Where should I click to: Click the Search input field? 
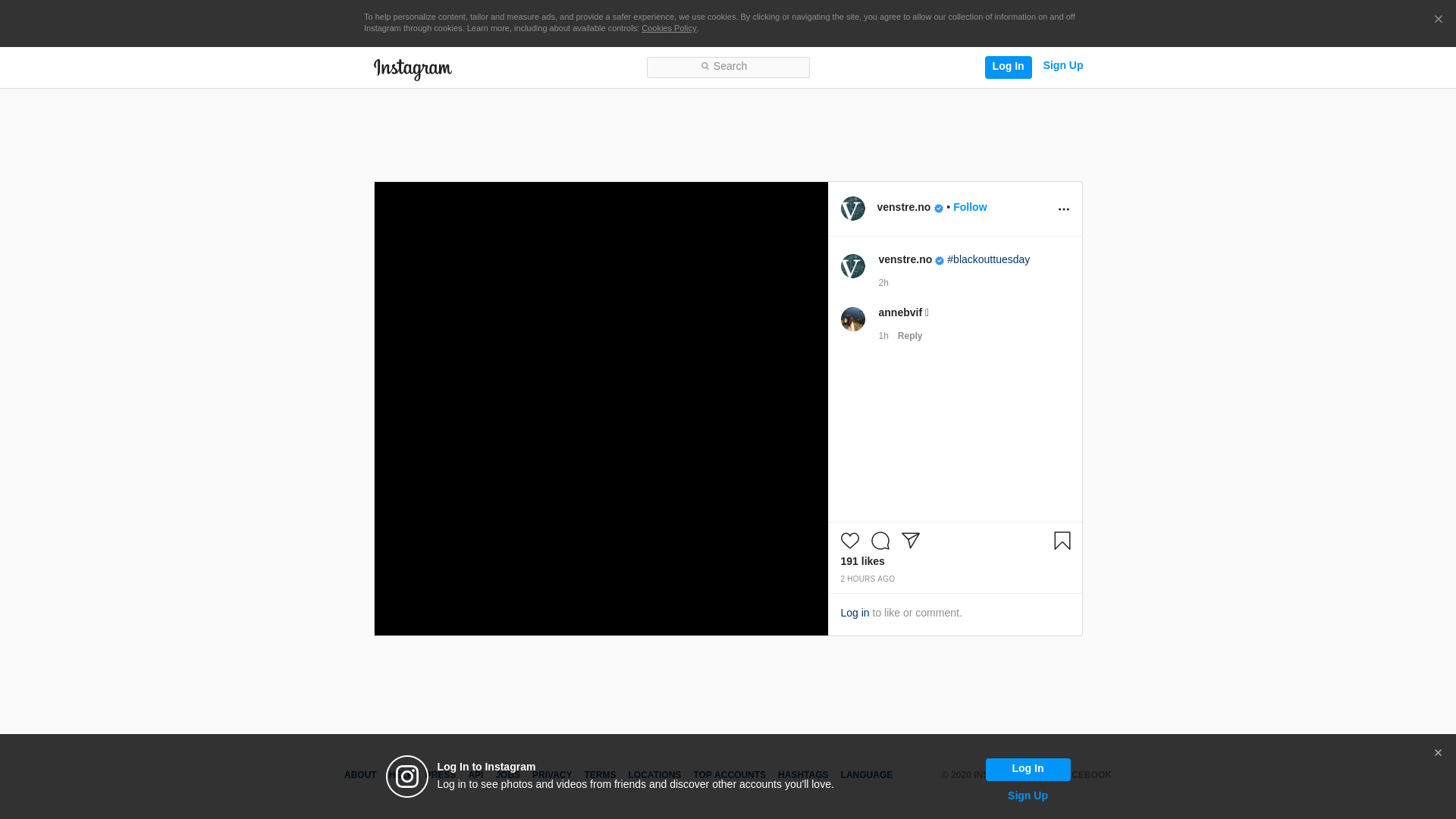[x=728, y=67]
